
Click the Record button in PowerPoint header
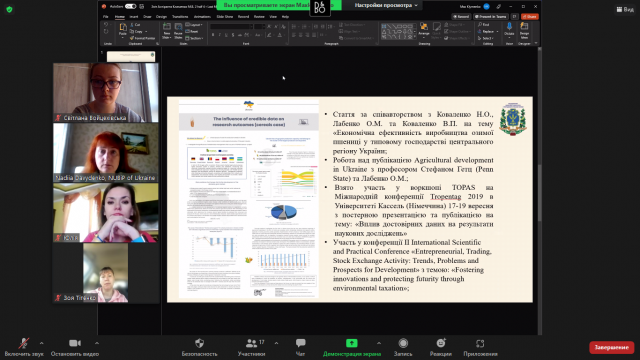pyautogui.click(x=461, y=17)
